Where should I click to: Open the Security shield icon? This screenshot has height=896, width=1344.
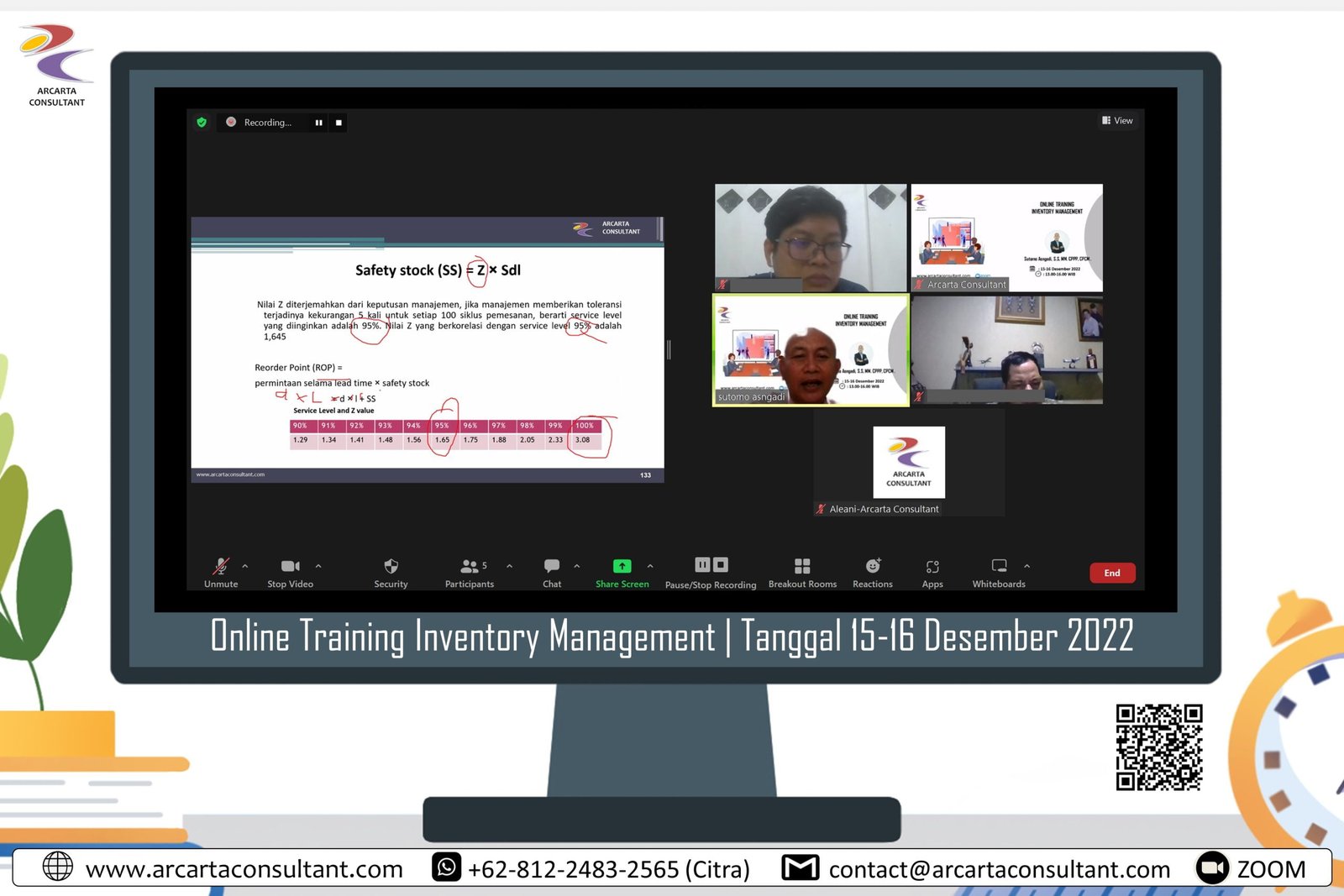point(391,567)
